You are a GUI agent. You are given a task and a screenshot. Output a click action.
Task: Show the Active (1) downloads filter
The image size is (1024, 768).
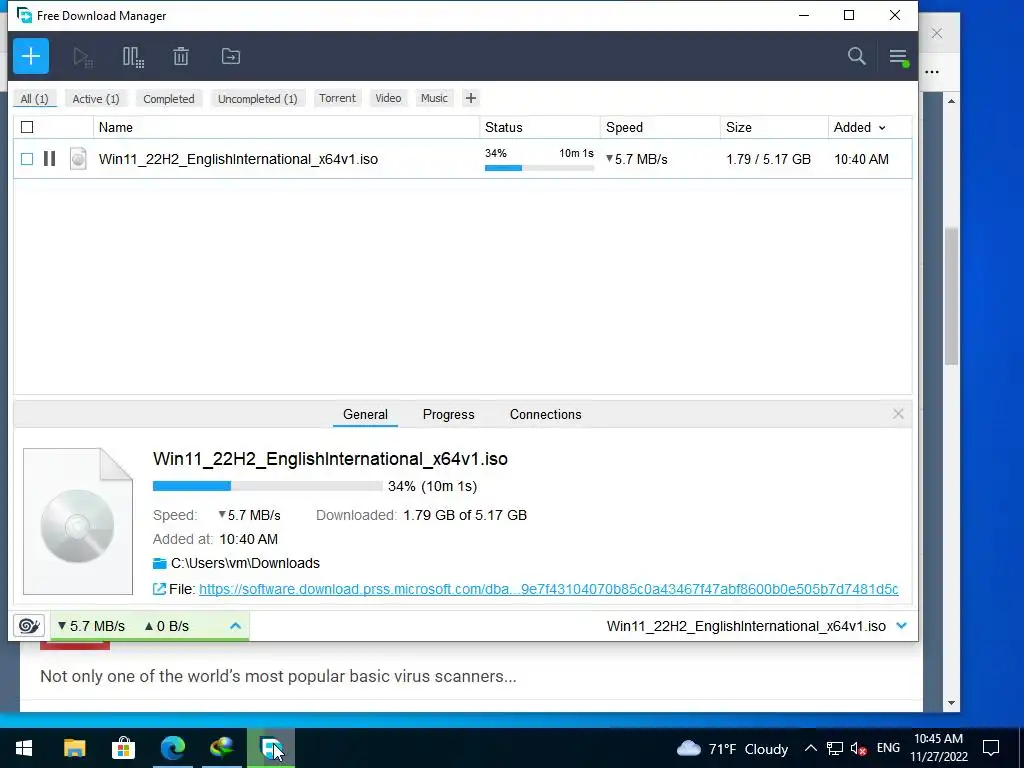pos(96,99)
